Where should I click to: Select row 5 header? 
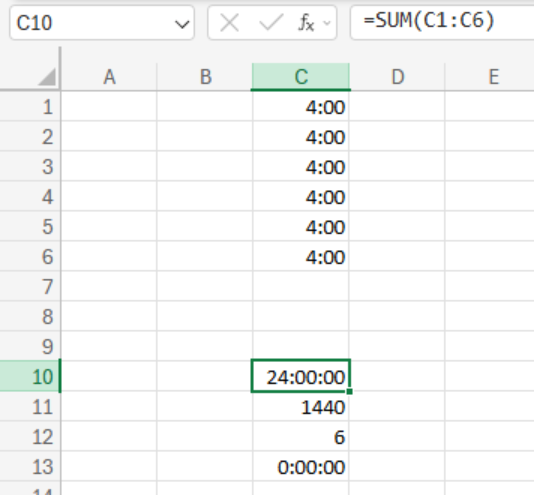pyautogui.click(x=30, y=227)
